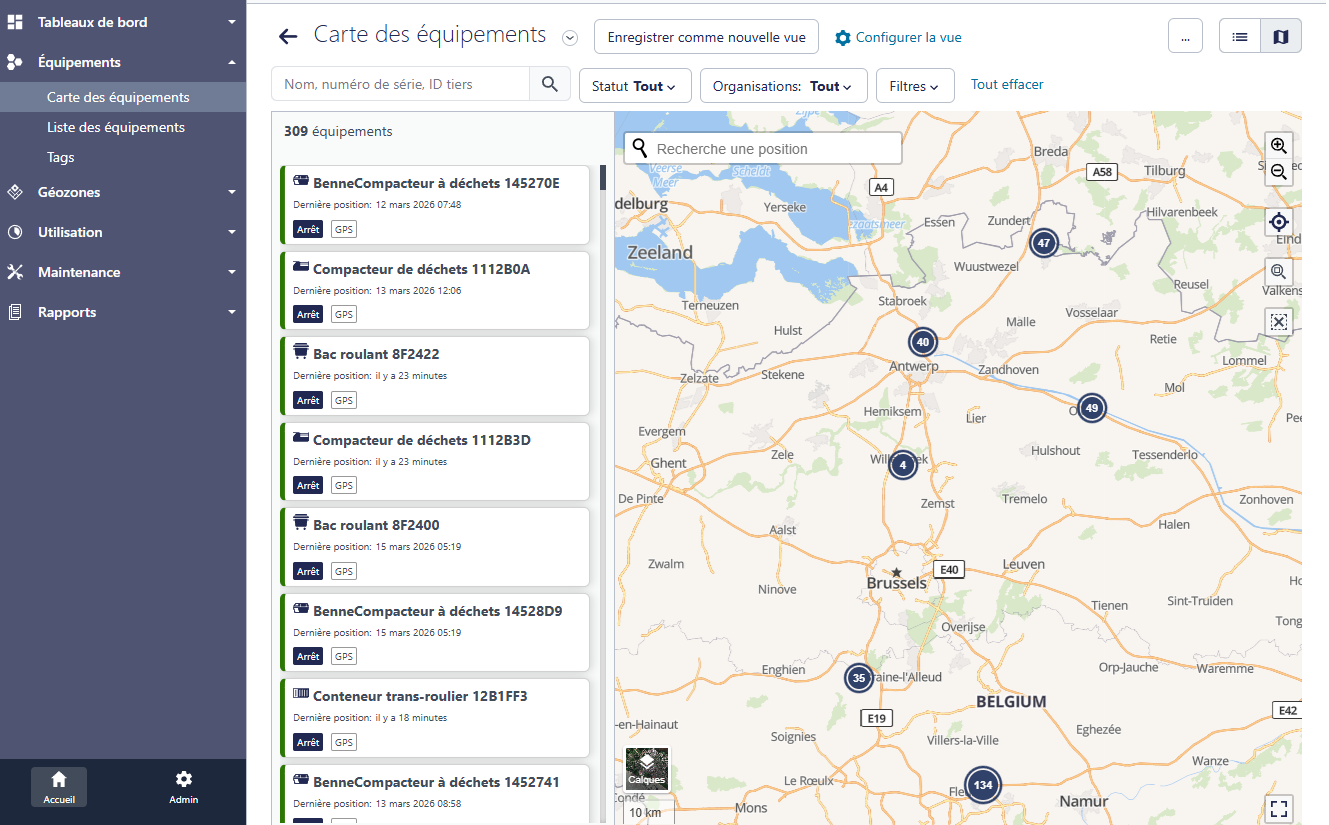Viewport: 1329px width, 825px height.
Task: Open the Statut Tout dropdown
Action: (x=633, y=86)
